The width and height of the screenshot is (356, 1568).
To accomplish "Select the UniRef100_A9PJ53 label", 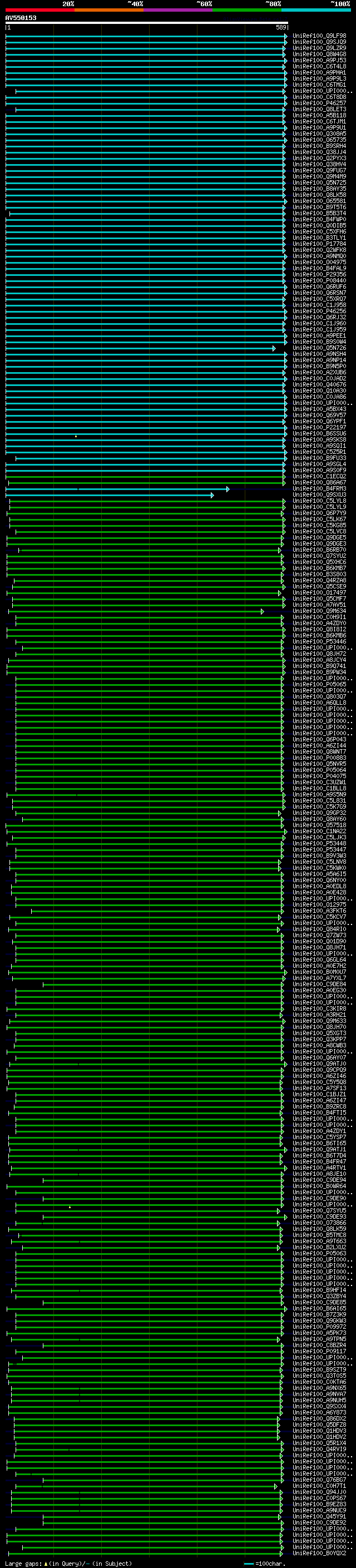I will (319, 60).
